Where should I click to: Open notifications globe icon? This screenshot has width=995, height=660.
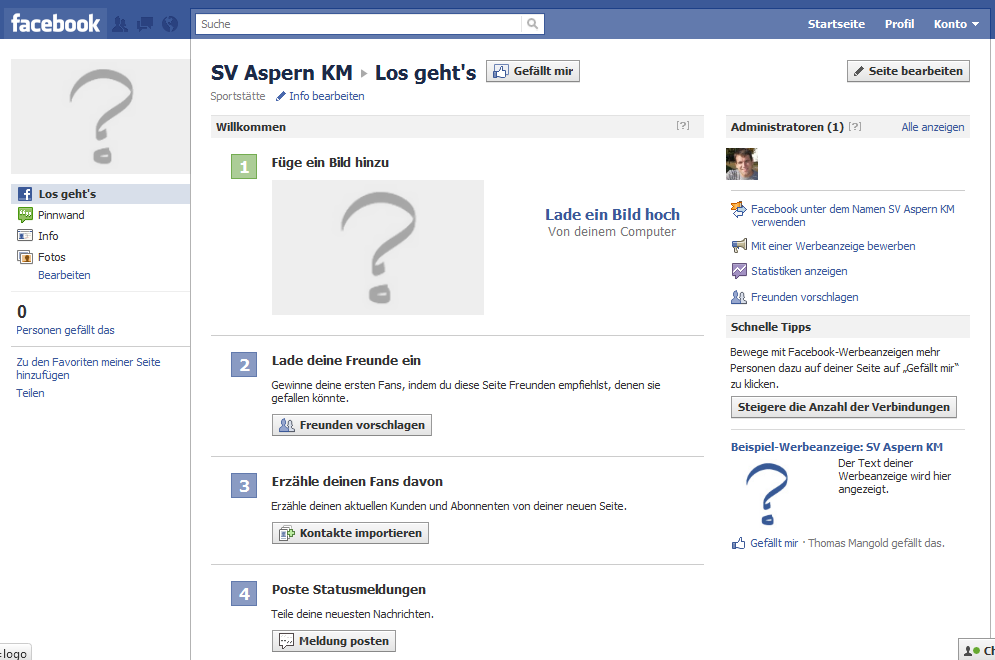[x=170, y=24]
